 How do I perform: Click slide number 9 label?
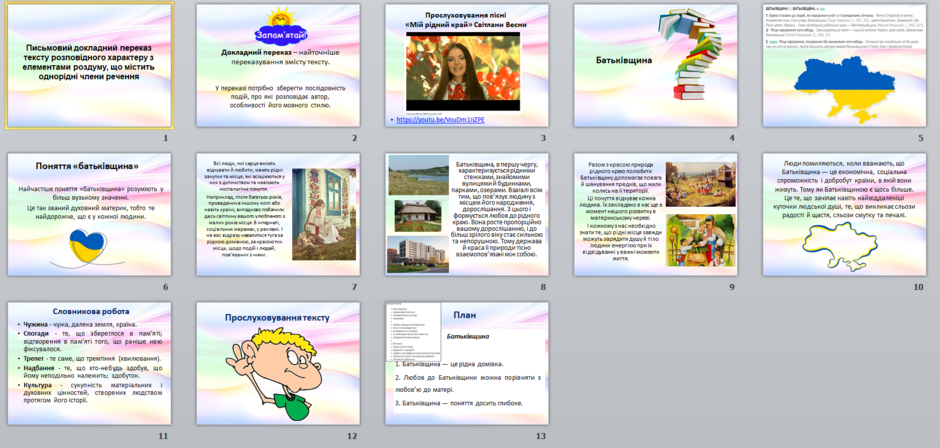click(x=732, y=287)
